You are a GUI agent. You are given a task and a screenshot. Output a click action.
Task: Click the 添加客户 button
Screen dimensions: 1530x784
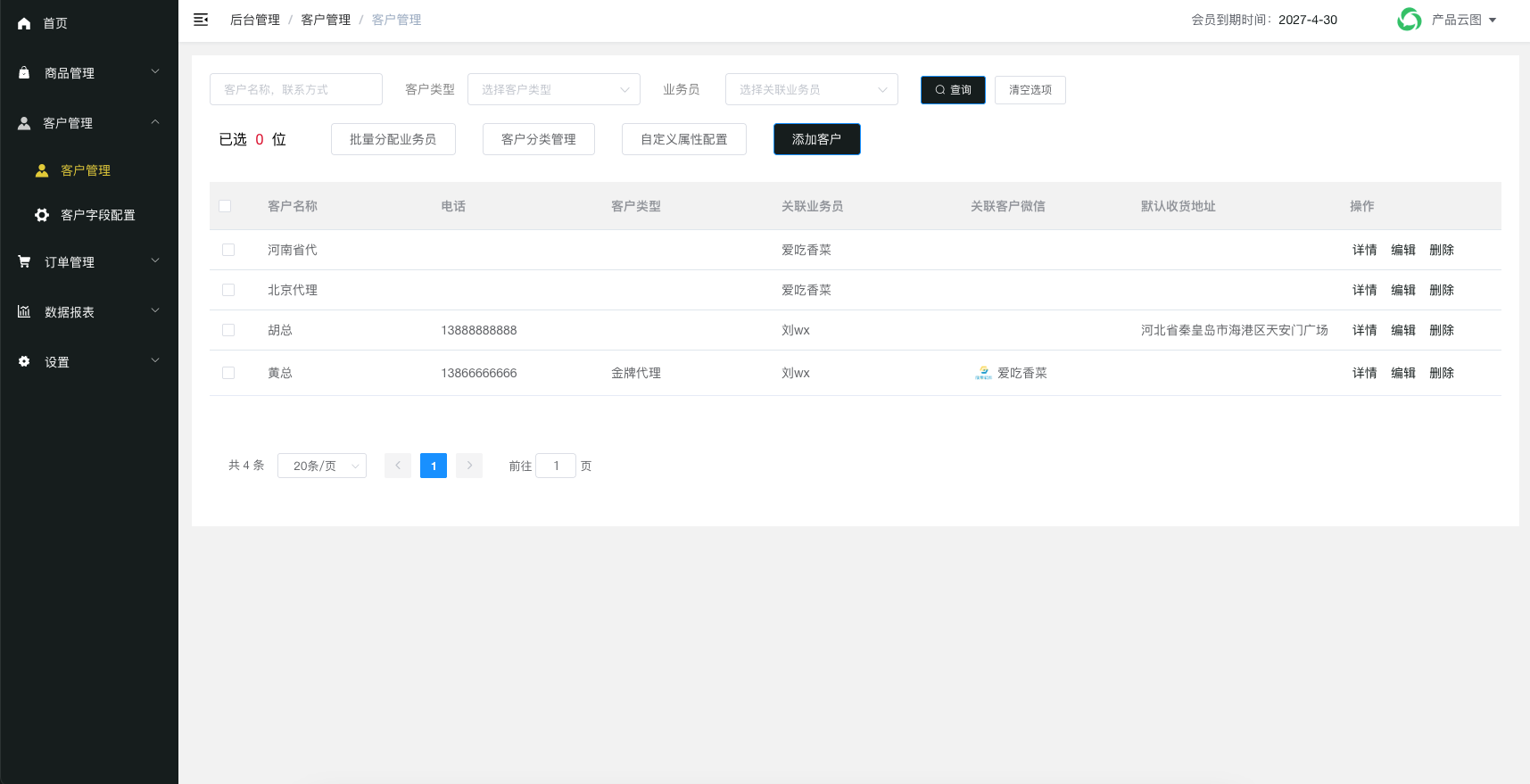[x=817, y=139]
